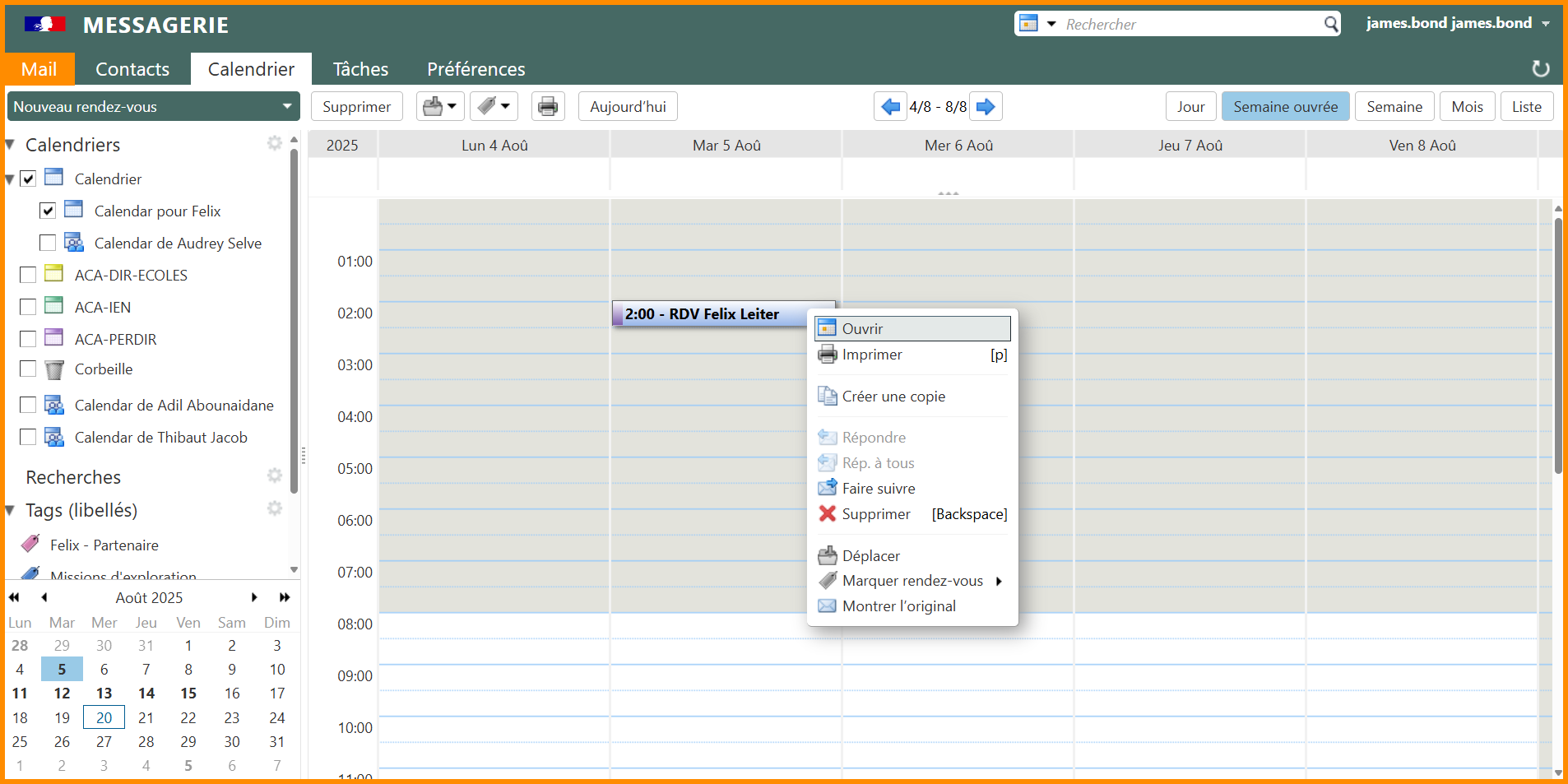Select the Corbeille trash calendar

[x=103, y=369]
